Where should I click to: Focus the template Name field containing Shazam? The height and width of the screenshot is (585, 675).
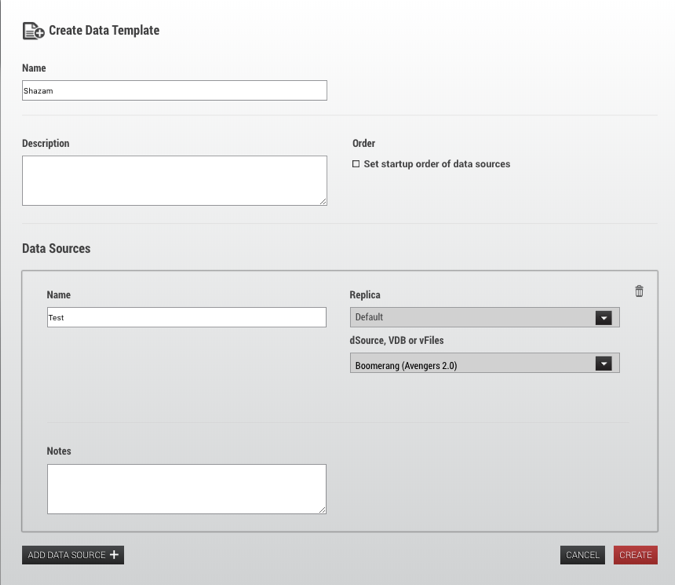click(x=174, y=91)
